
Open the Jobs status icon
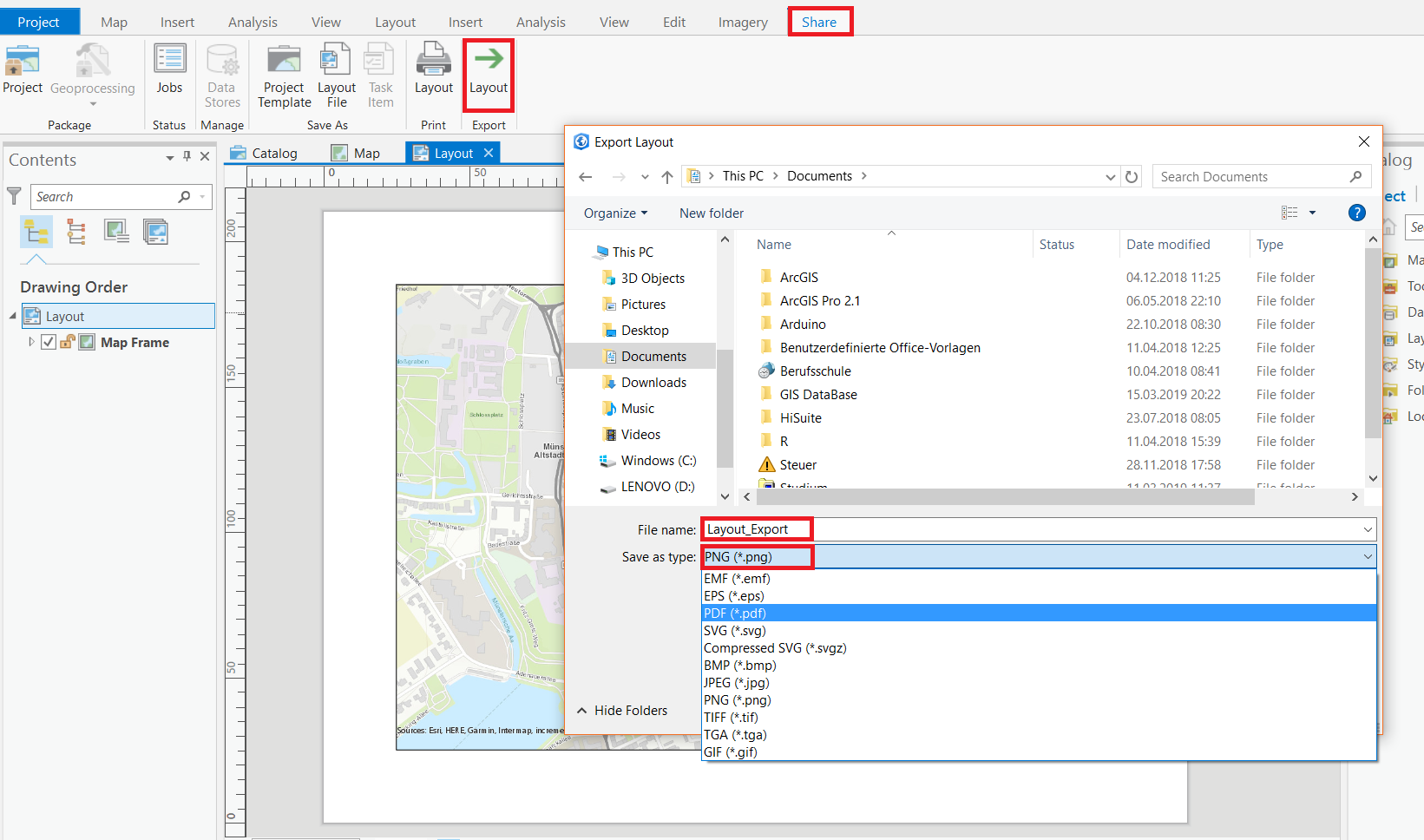[169, 61]
